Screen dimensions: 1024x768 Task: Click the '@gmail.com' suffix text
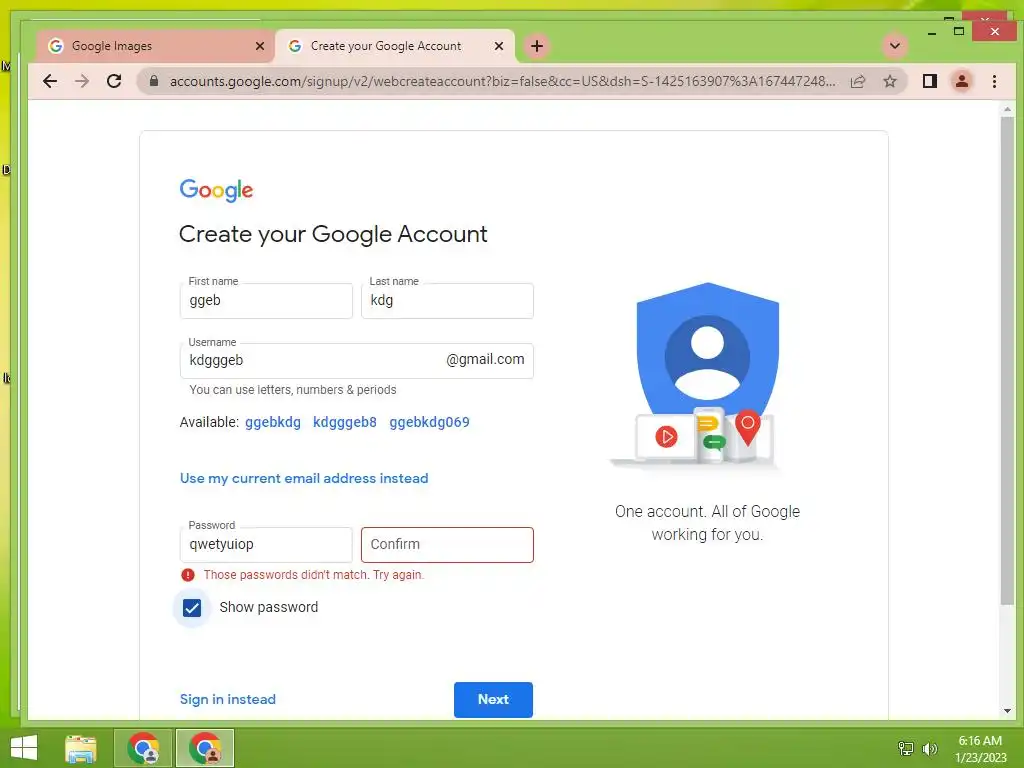click(485, 359)
